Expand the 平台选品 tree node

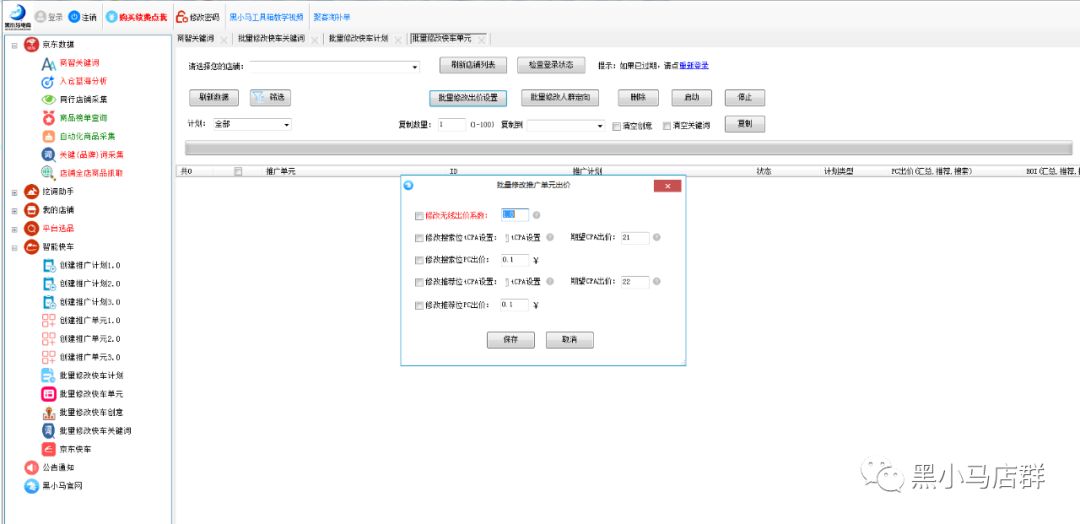tap(14, 229)
